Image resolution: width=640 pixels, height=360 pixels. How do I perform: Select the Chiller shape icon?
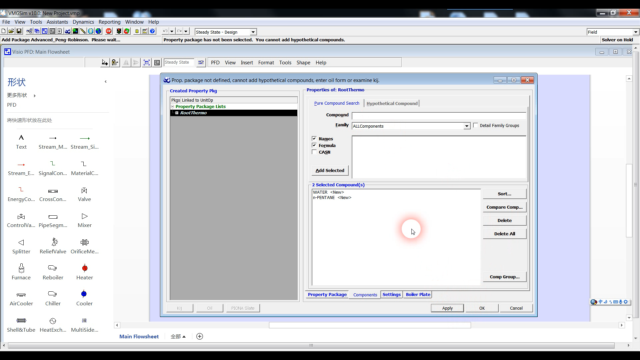click(53, 294)
